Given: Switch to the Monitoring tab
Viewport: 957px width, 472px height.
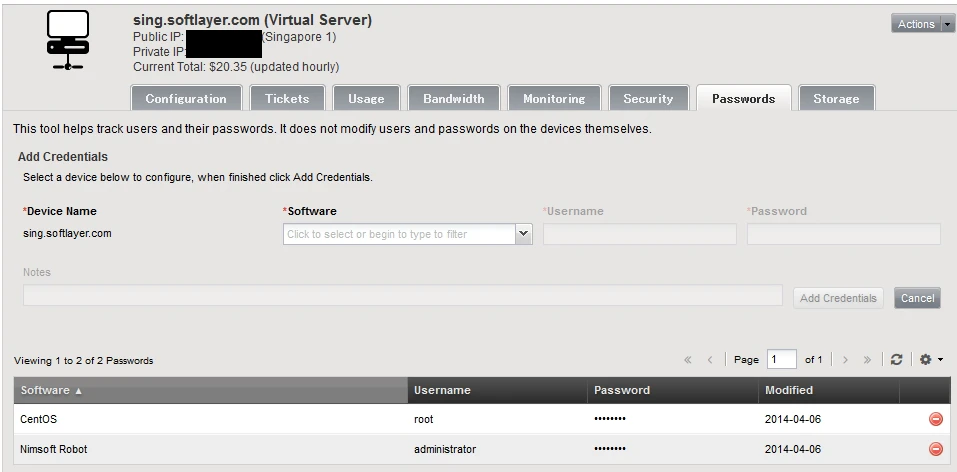Looking at the screenshot, I should point(554,98).
